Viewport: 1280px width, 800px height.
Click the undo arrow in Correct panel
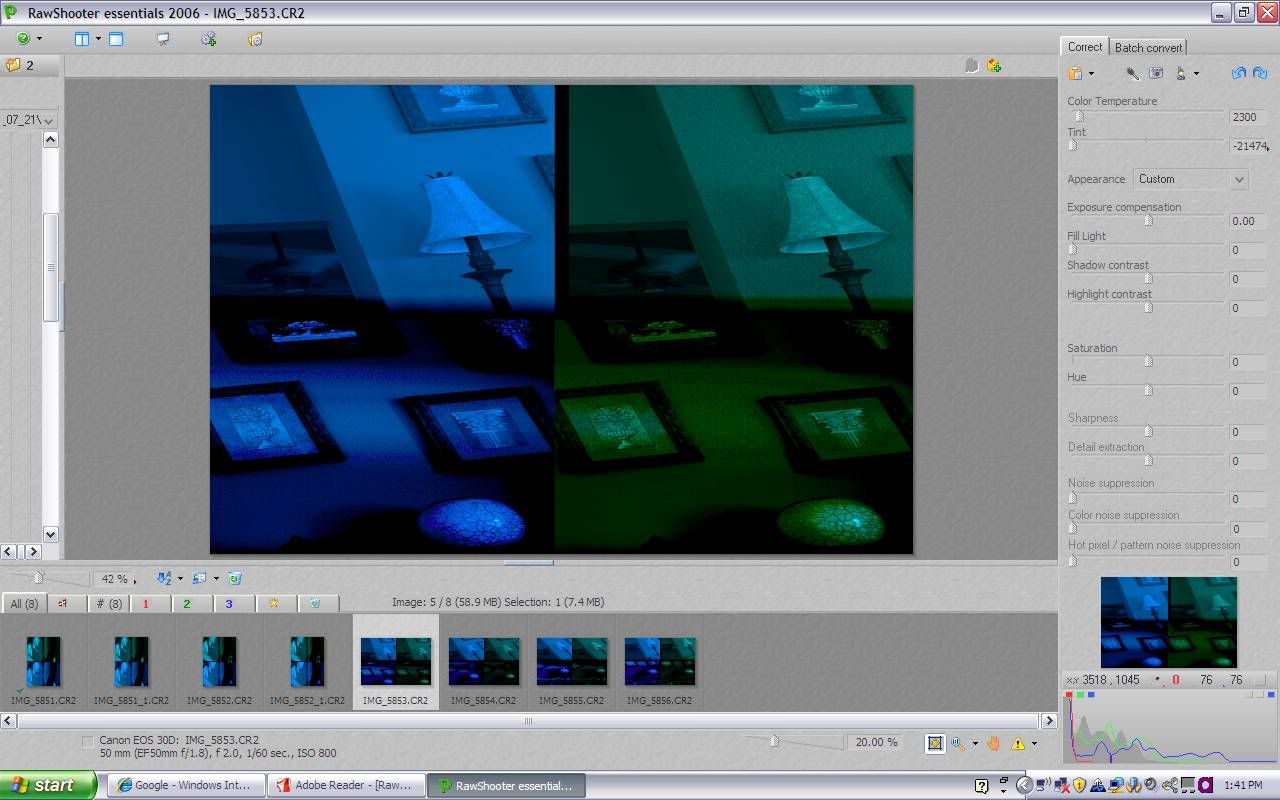pyautogui.click(x=1238, y=73)
